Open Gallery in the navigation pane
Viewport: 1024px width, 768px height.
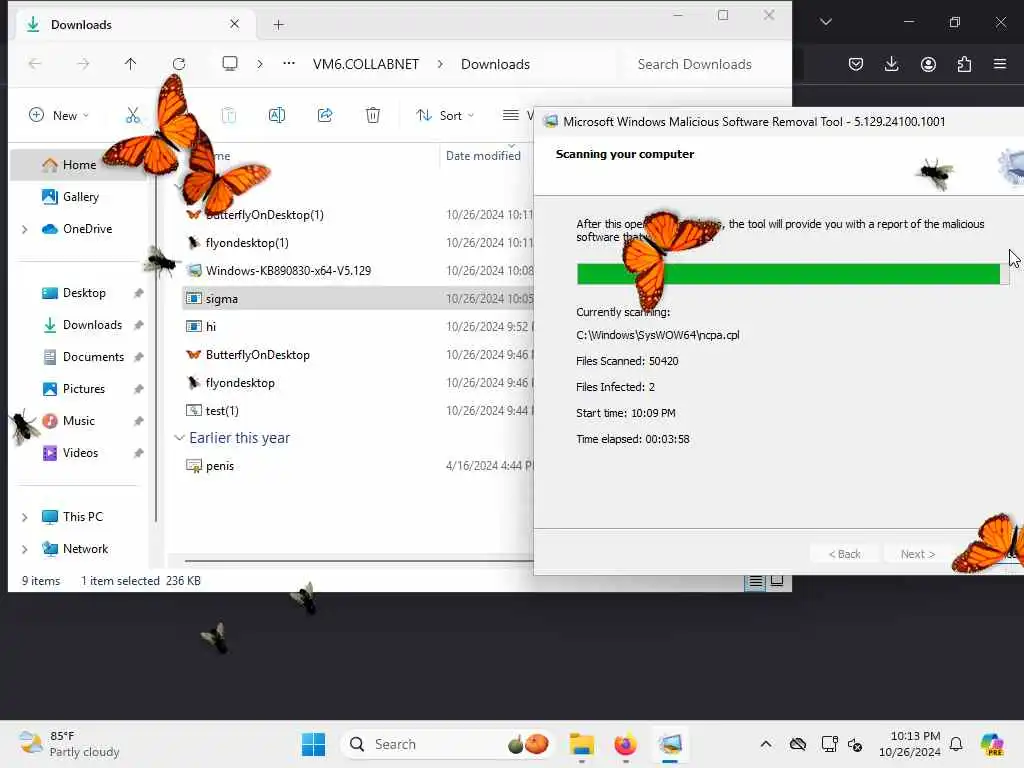click(80, 197)
